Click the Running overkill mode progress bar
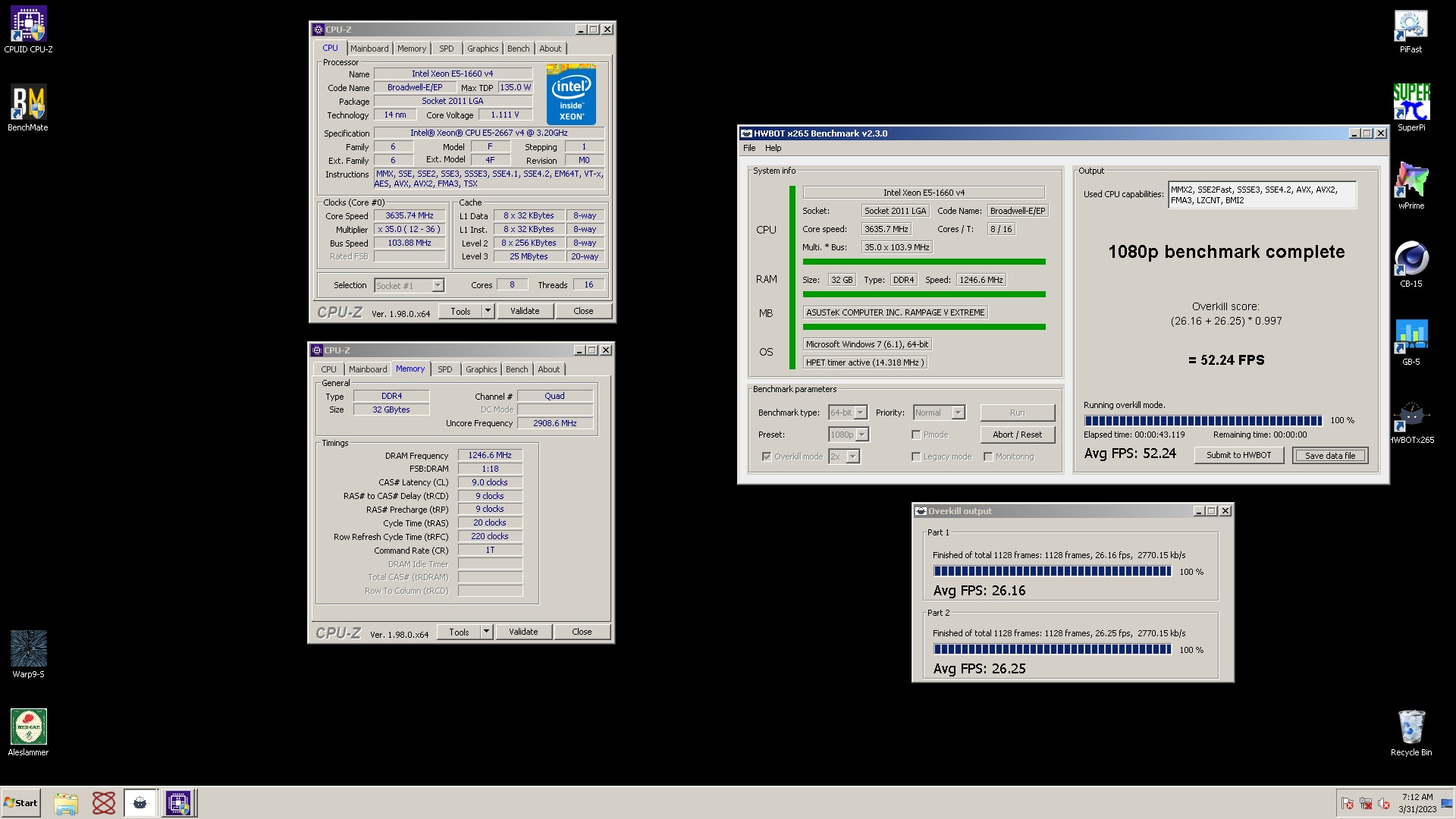 pos(1203,421)
